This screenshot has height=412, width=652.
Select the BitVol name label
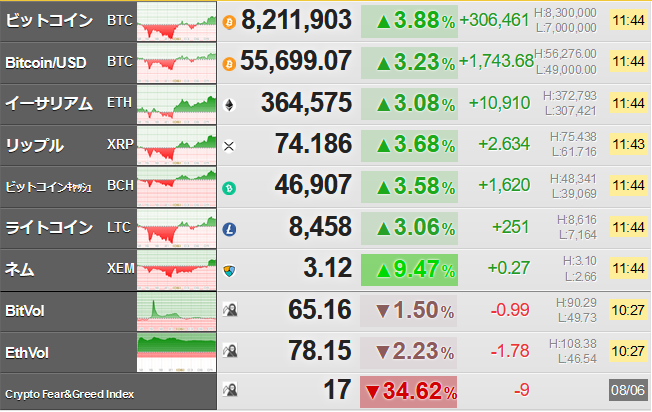click(25, 311)
